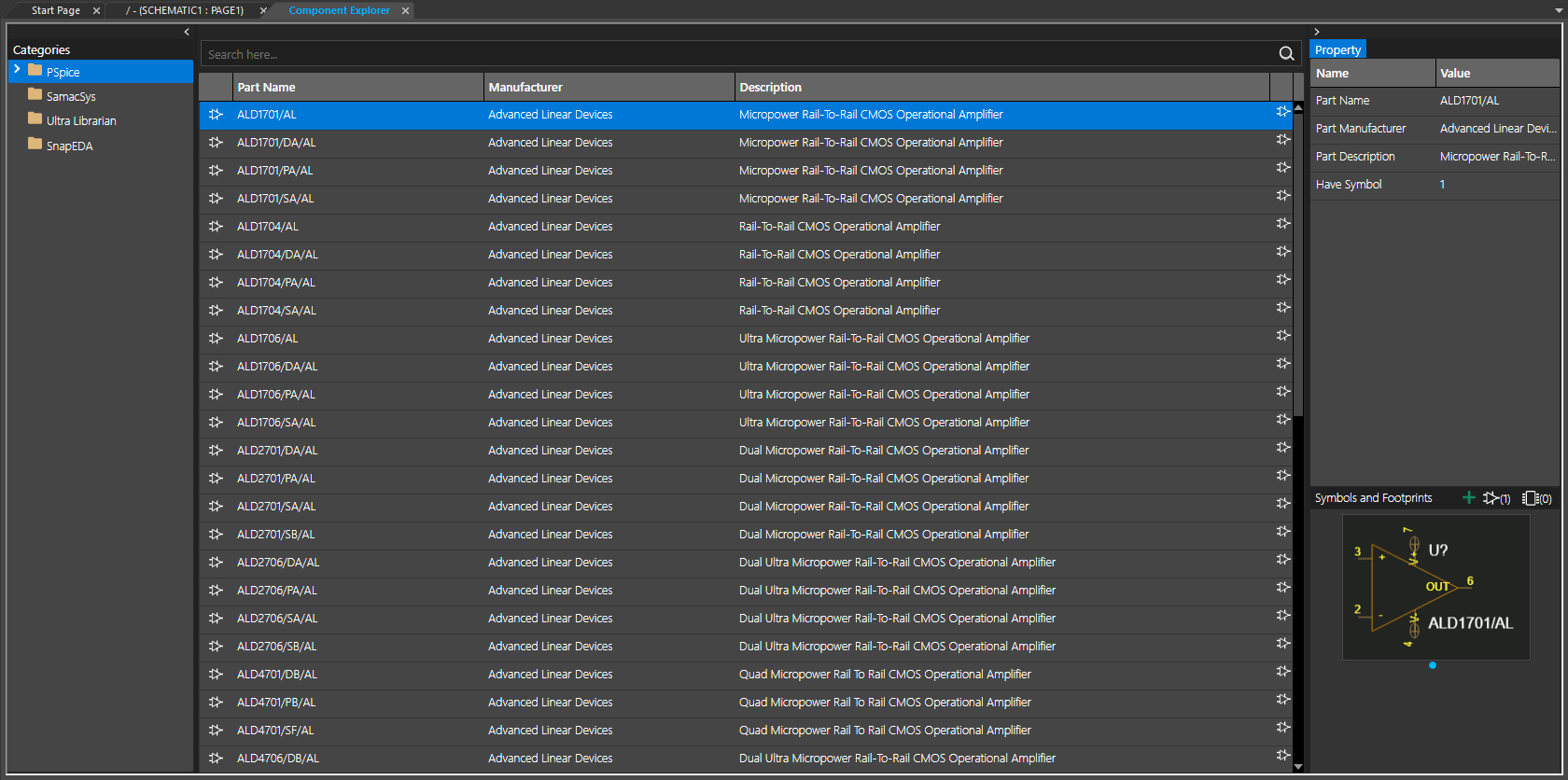Click the green plus add symbol icon
This screenshot has width=1568, height=780.
1468,498
